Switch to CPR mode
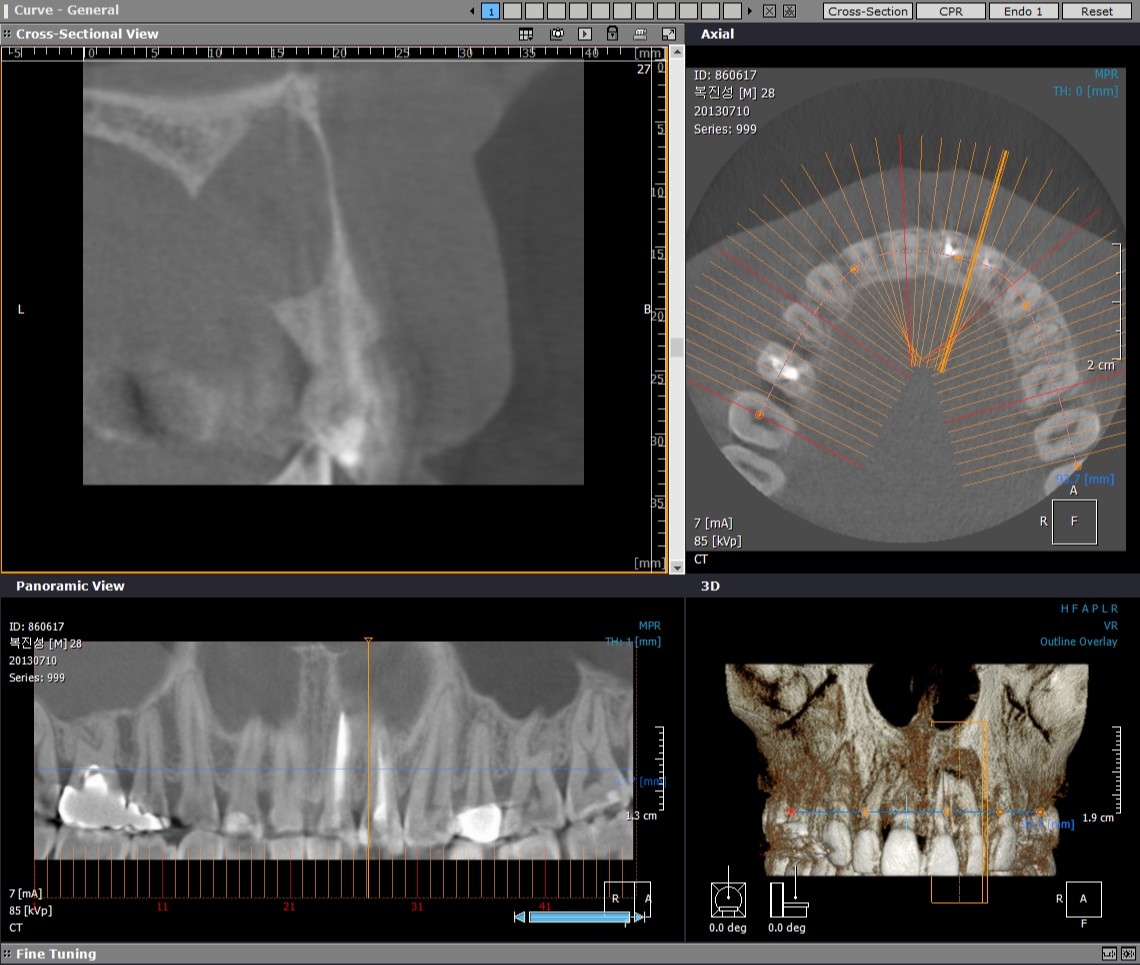The height and width of the screenshot is (965, 1140). coord(950,11)
